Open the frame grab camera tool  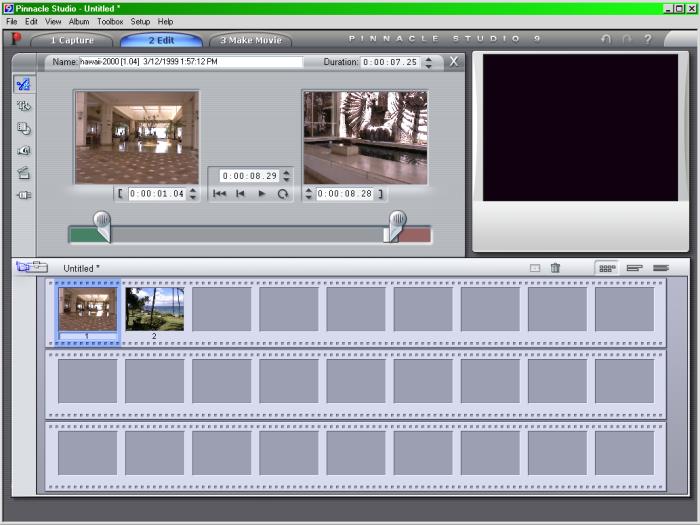[24, 151]
